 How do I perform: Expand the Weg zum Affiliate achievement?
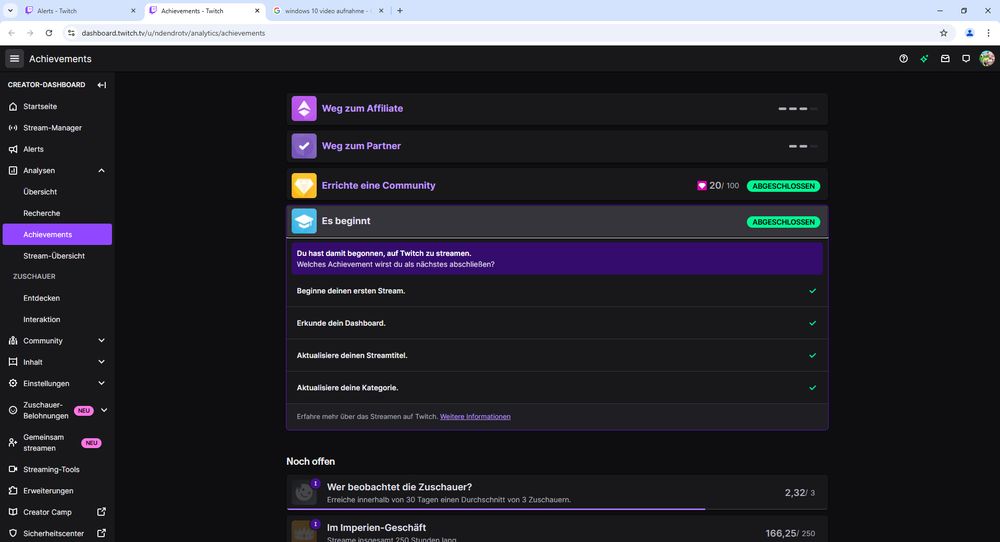[557, 108]
